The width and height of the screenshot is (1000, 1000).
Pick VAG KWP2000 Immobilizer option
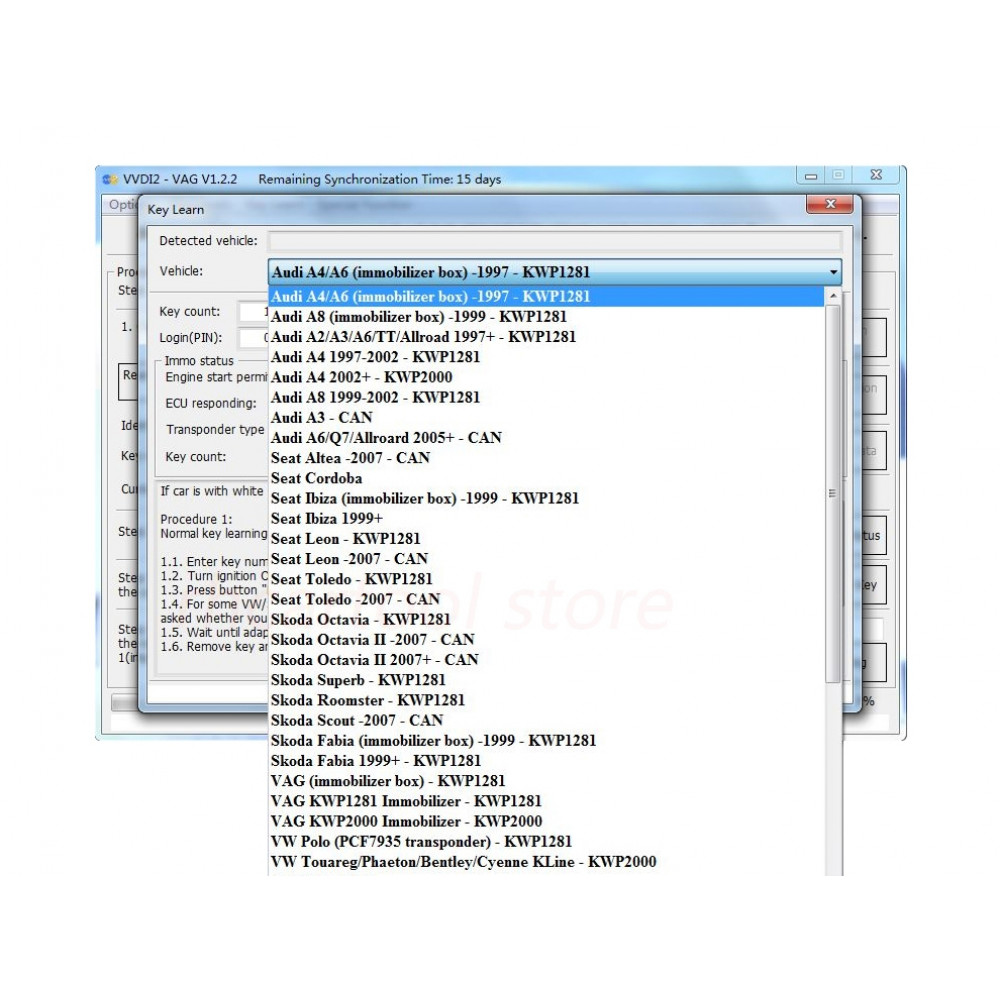click(406, 821)
